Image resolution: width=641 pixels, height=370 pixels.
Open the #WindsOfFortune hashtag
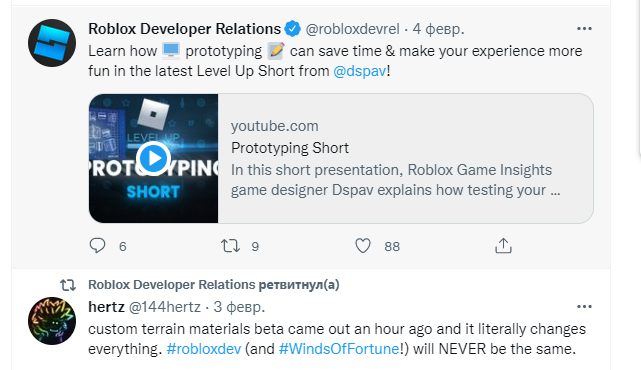339,349
